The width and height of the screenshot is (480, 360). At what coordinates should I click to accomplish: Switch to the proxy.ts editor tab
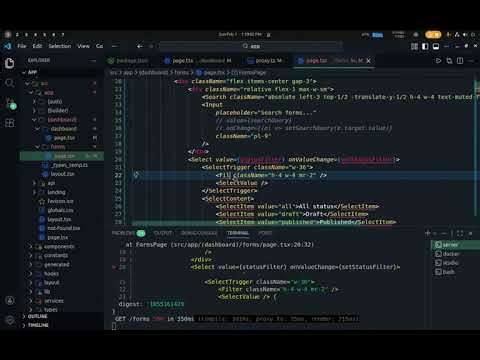tap(265, 61)
